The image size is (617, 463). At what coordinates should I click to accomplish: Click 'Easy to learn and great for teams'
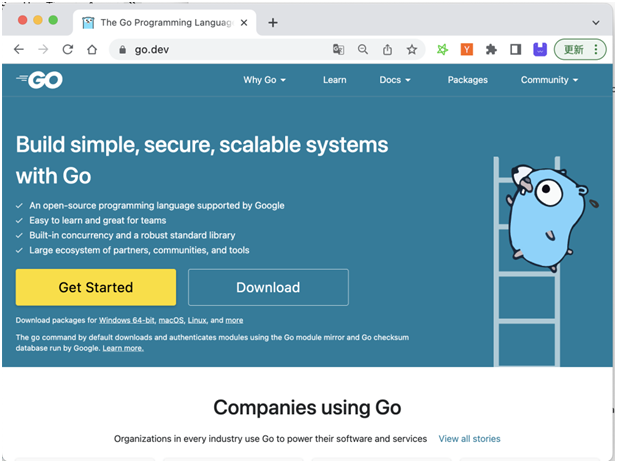point(98,220)
